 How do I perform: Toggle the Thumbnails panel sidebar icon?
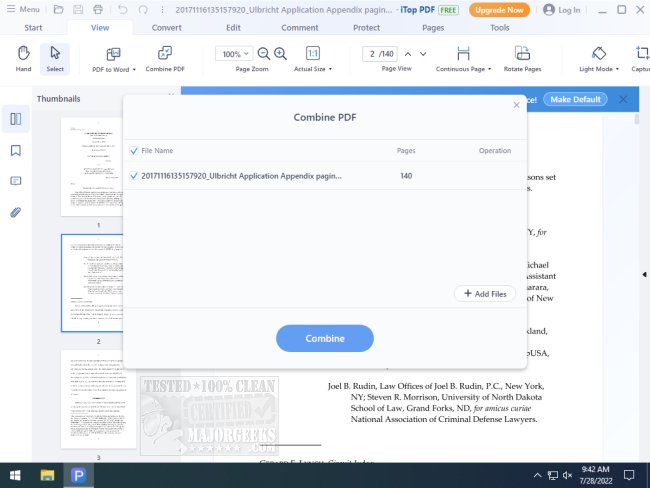pos(16,119)
